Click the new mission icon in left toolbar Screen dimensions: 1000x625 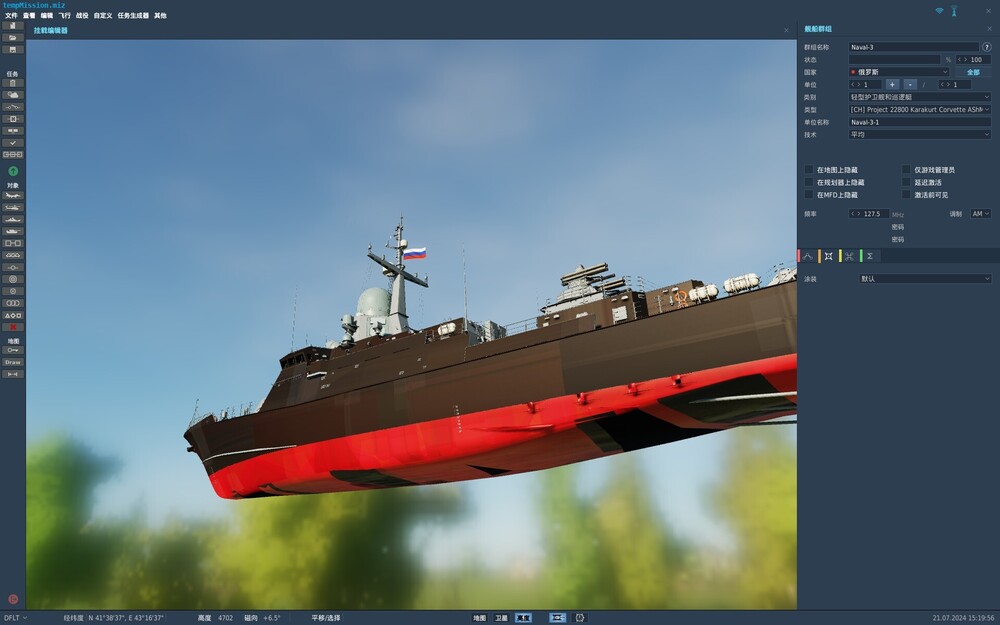[13, 26]
